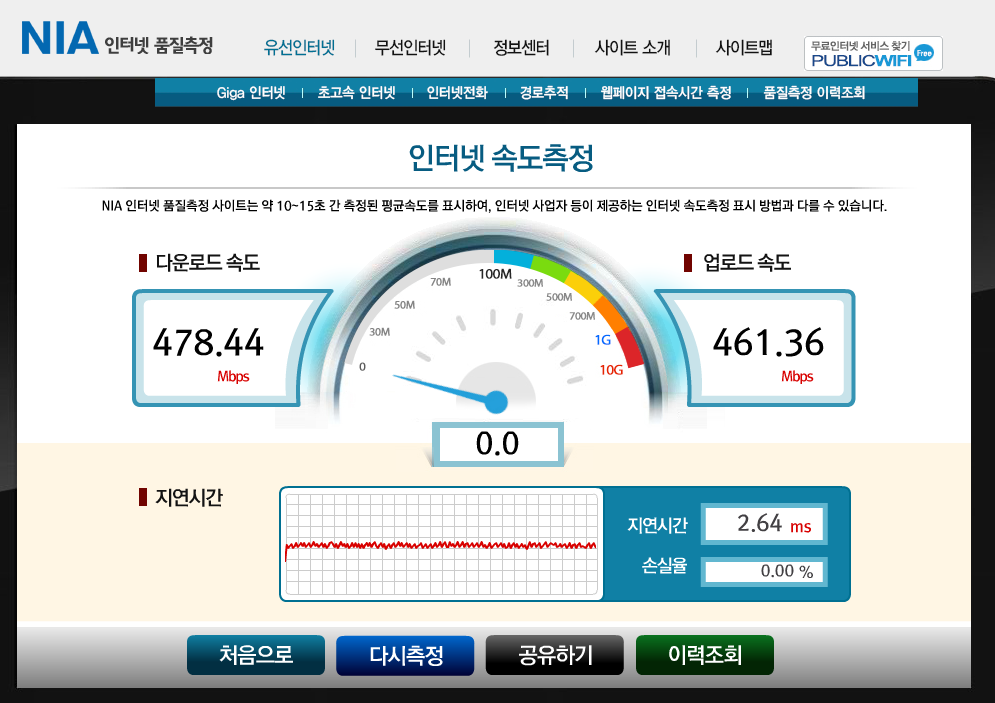Click the 업로드 속도 label
Viewport: 995px width, 703px height.
click(747, 262)
